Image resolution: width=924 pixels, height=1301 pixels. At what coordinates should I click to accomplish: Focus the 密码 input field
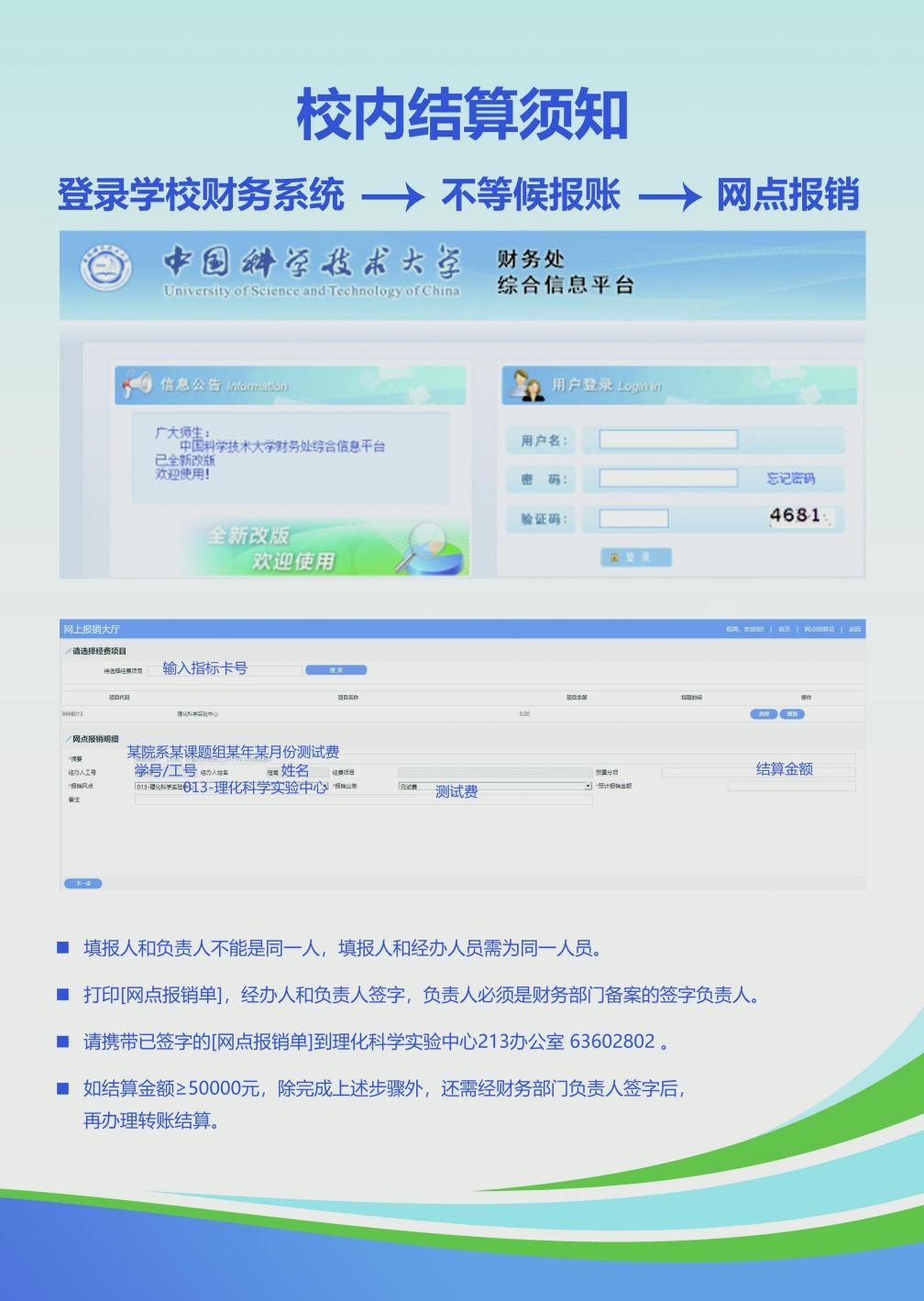(667, 479)
